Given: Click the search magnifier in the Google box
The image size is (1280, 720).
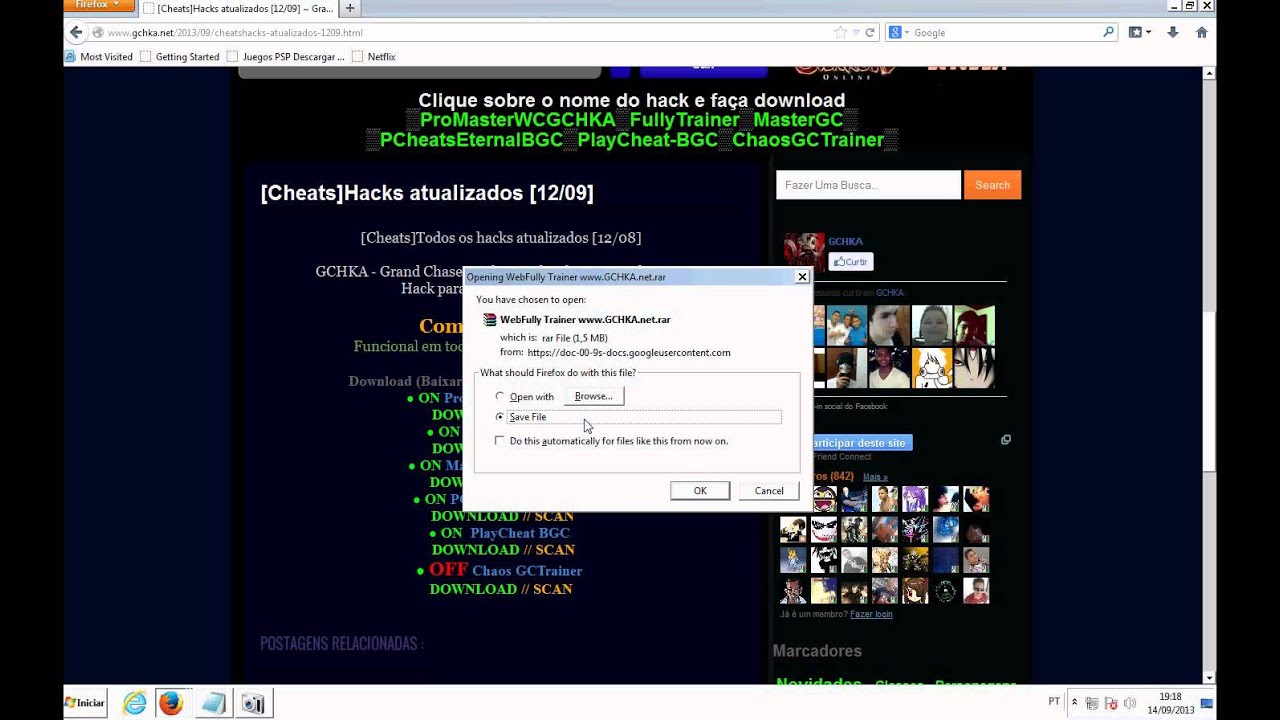Looking at the screenshot, I should coord(1108,32).
